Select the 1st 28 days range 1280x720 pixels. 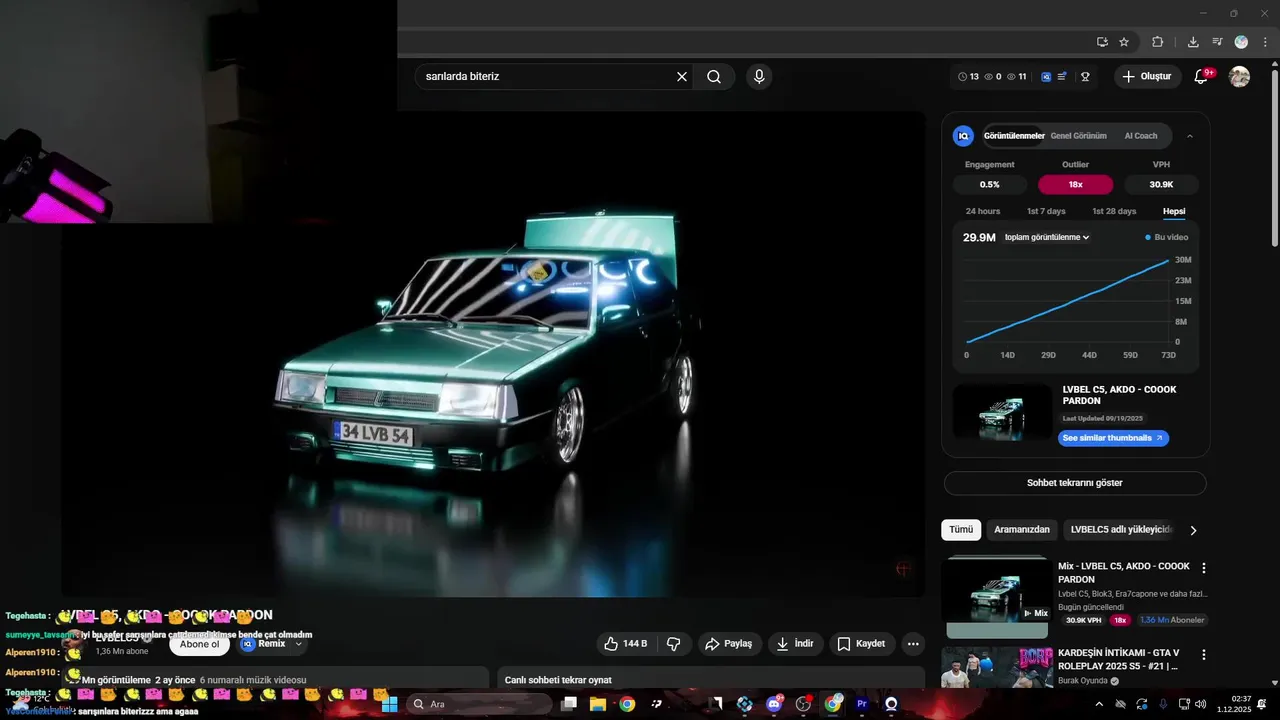click(x=1114, y=211)
